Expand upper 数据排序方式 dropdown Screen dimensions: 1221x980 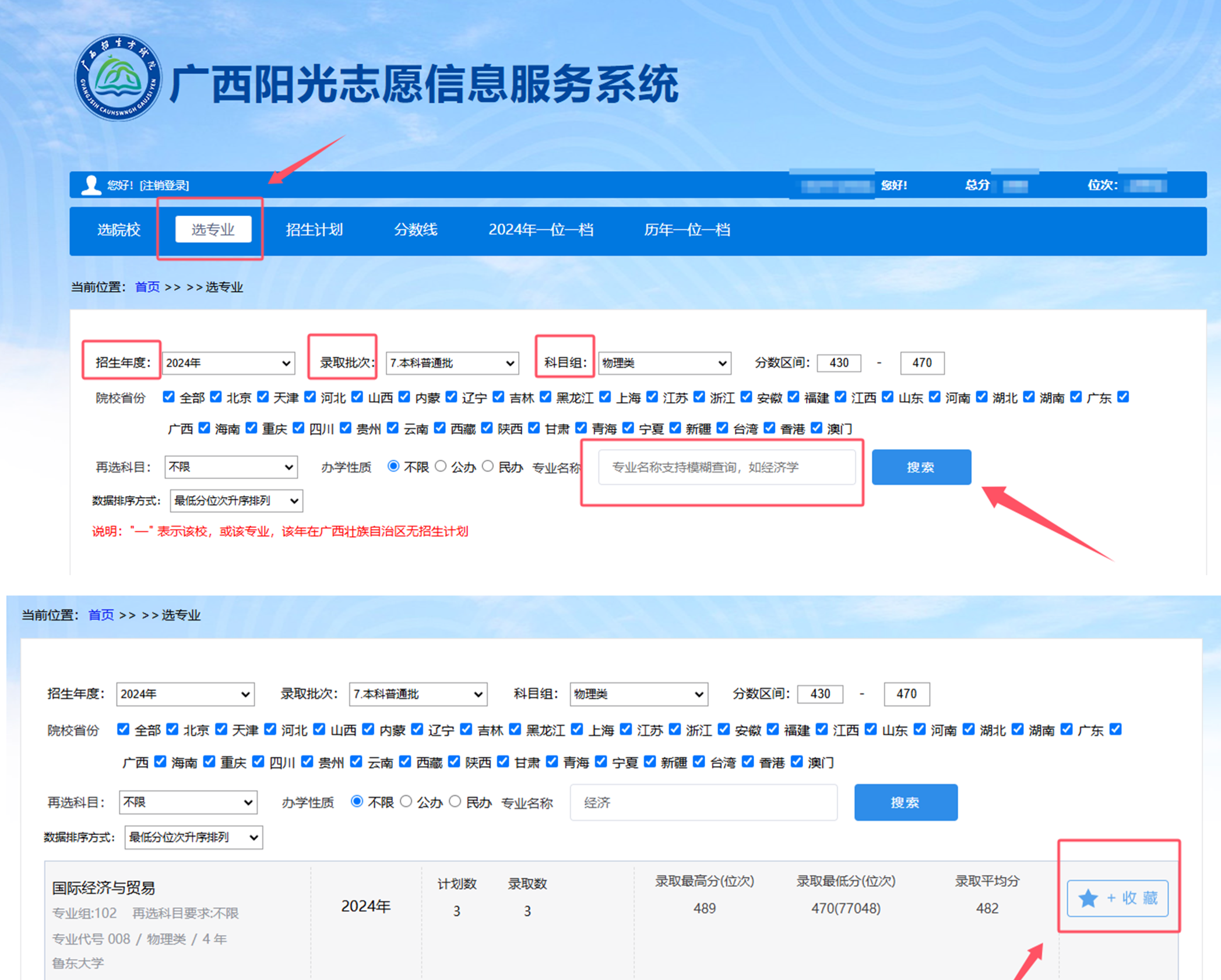pyautogui.click(x=236, y=500)
